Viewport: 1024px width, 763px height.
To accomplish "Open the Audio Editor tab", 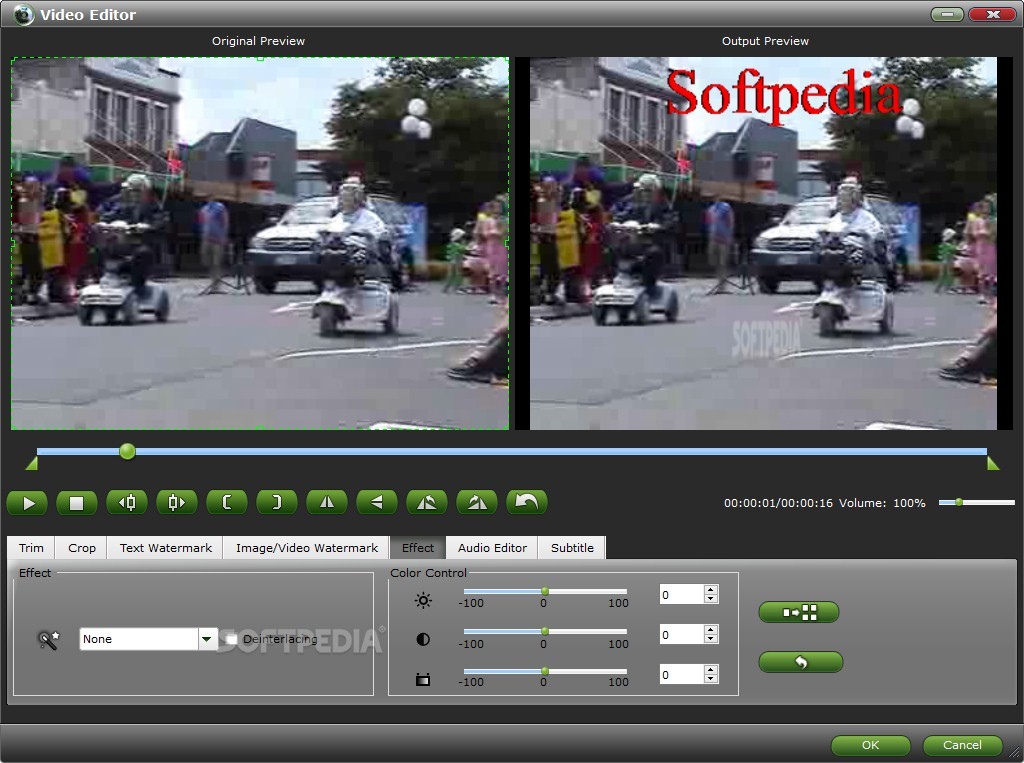I will 492,547.
